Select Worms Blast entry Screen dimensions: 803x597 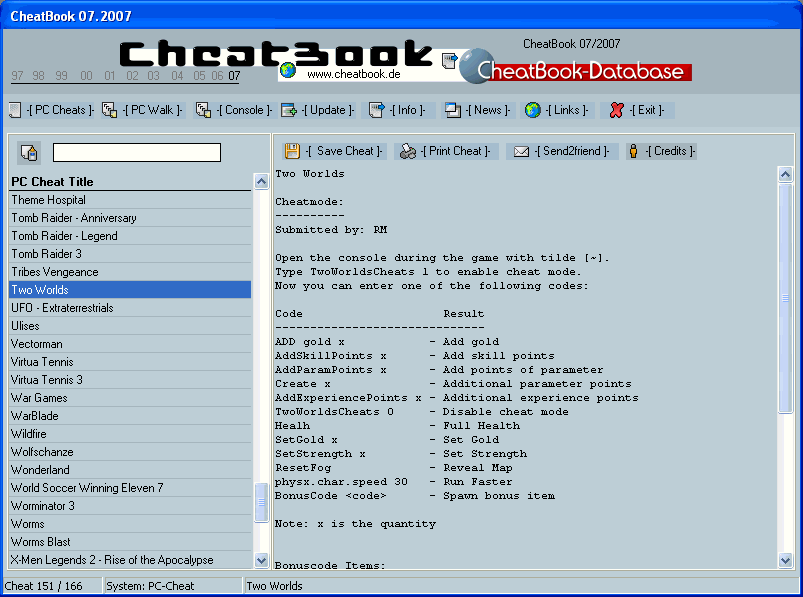click(x=131, y=542)
